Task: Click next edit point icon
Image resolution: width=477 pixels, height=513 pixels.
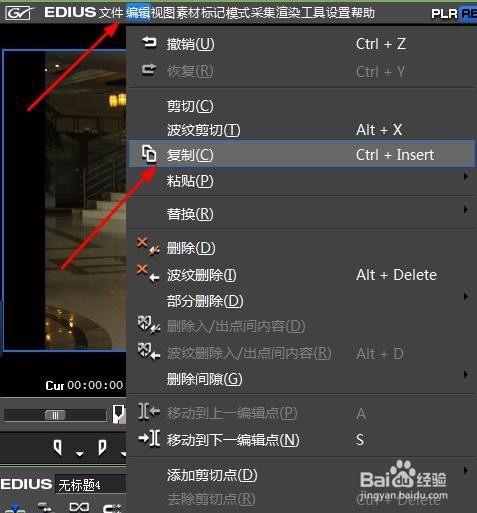Action: (x=149, y=438)
